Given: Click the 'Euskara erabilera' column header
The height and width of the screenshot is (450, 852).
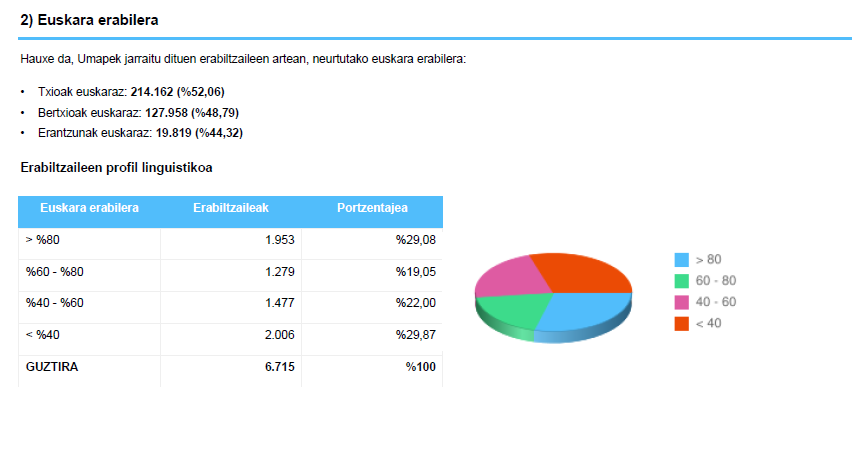Looking at the screenshot, I should (x=89, y=208).
